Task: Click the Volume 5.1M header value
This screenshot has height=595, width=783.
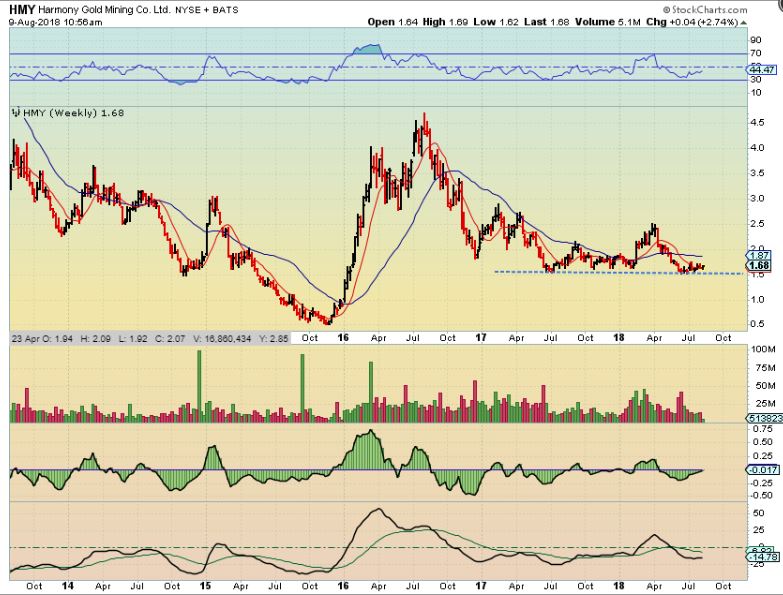Action: point(608,22)
